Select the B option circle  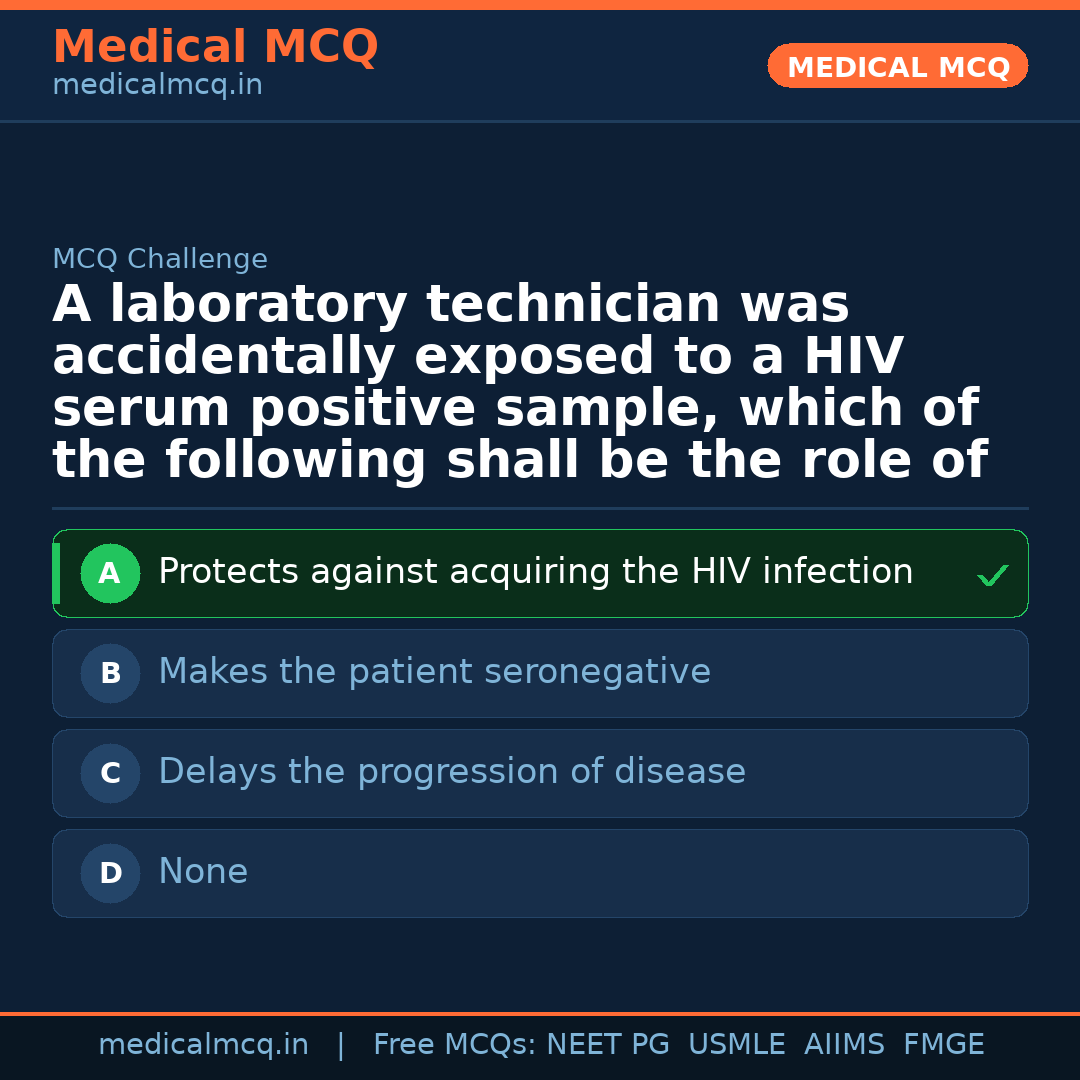coord(110,674)
